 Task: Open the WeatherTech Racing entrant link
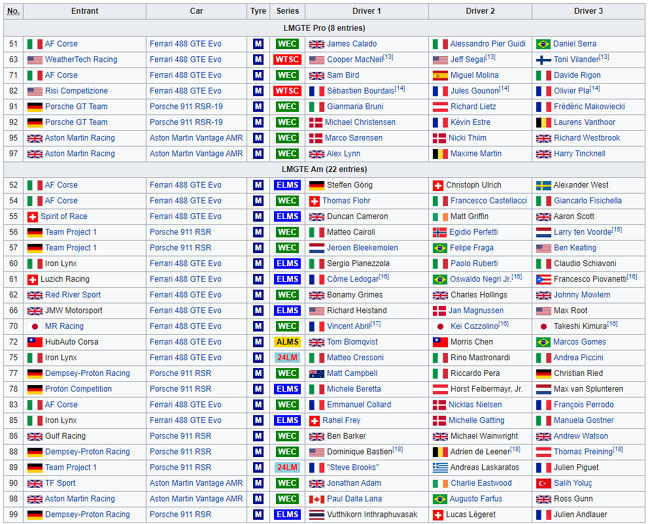click(x=81, y=60)
